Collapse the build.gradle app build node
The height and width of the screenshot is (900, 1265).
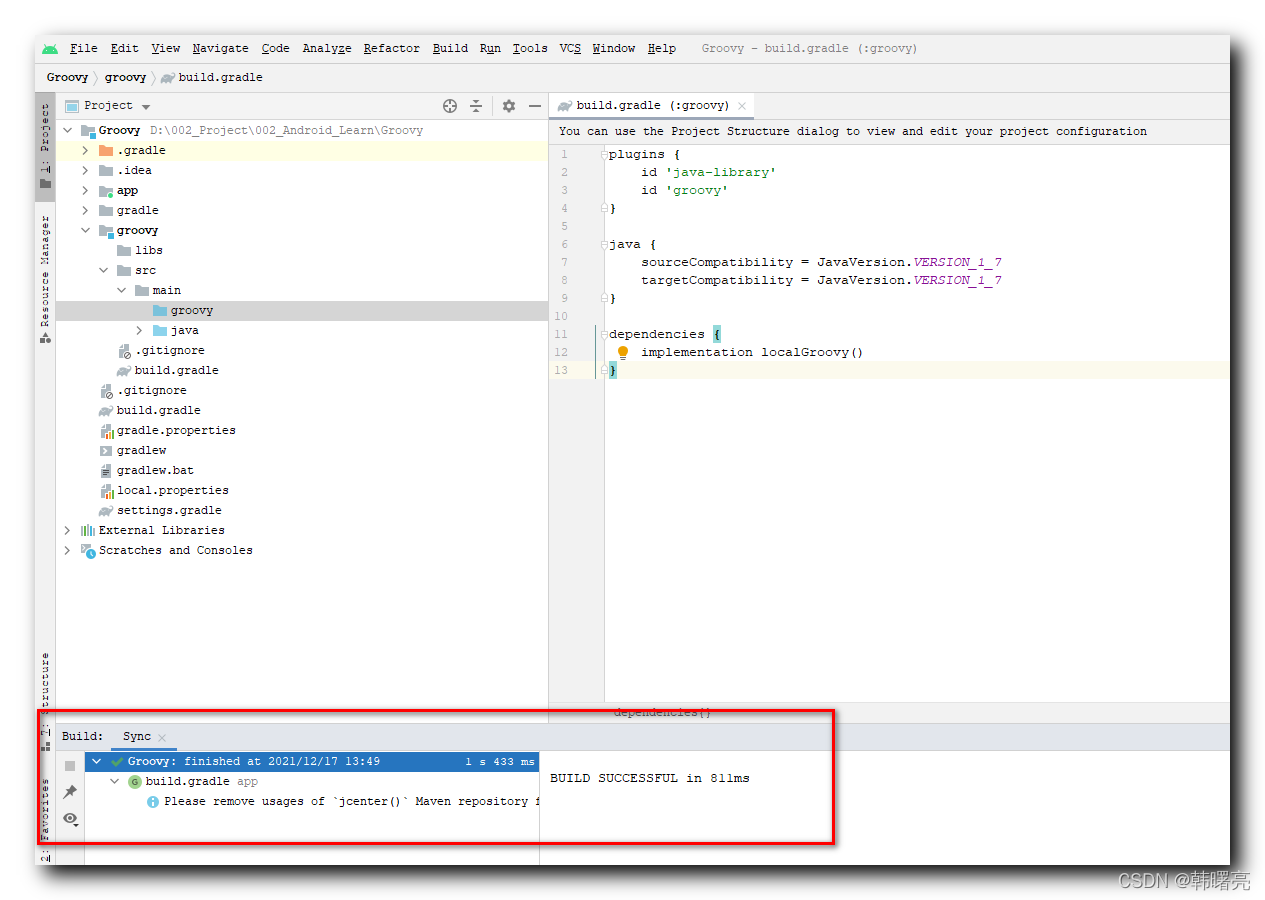(115, 781)
